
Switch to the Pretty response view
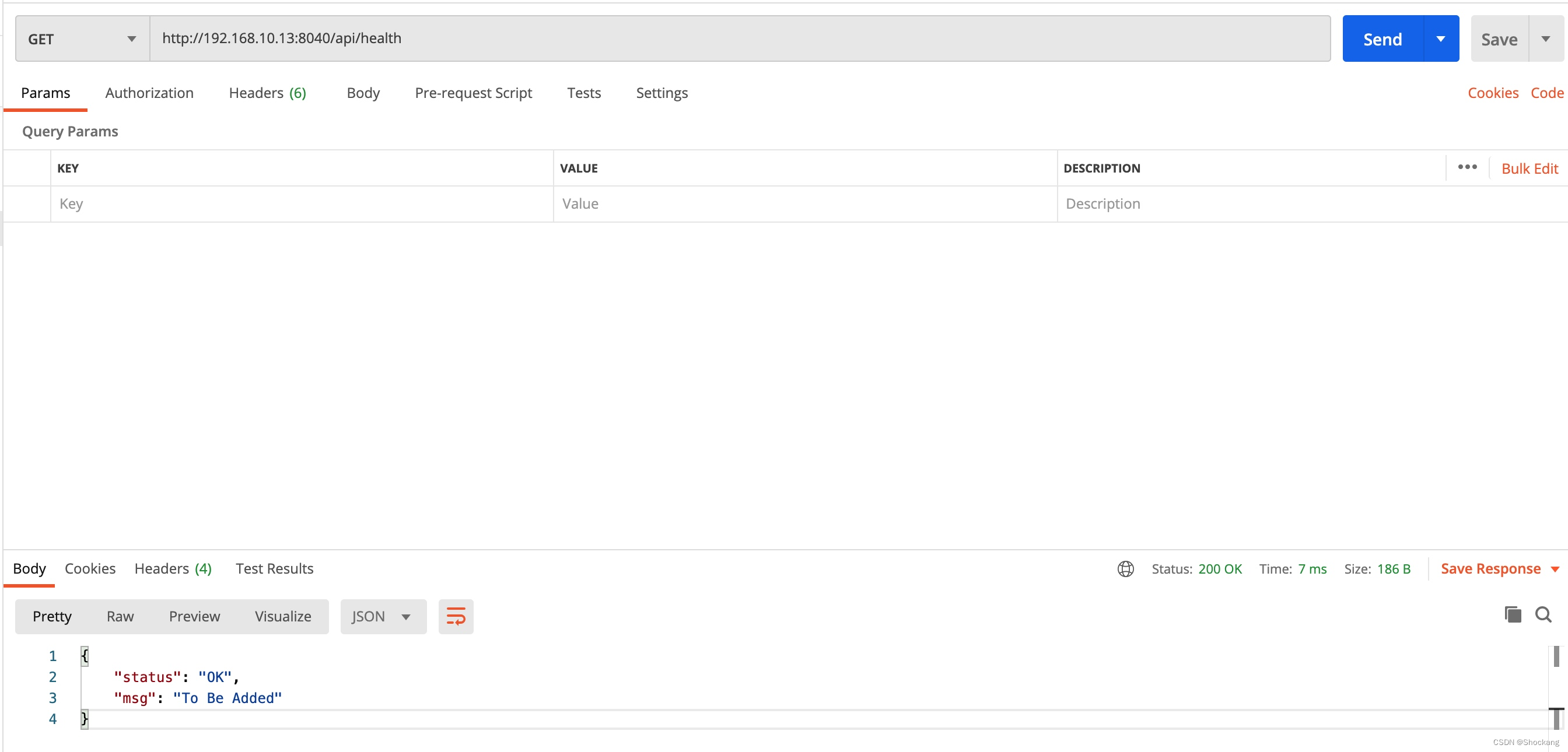[x=52, y=615]
